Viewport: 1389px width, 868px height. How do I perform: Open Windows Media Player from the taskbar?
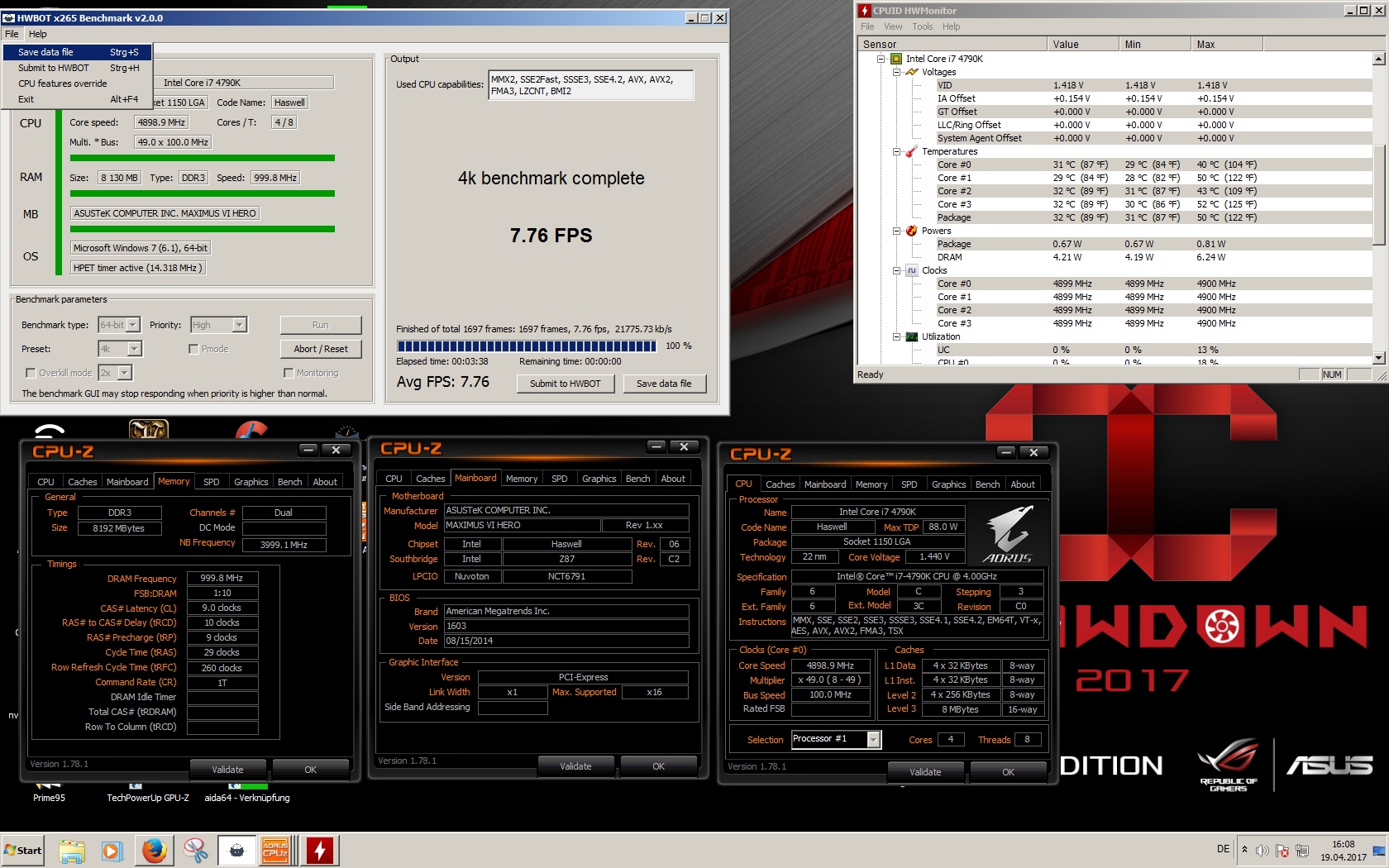click(x=112, y=851)
